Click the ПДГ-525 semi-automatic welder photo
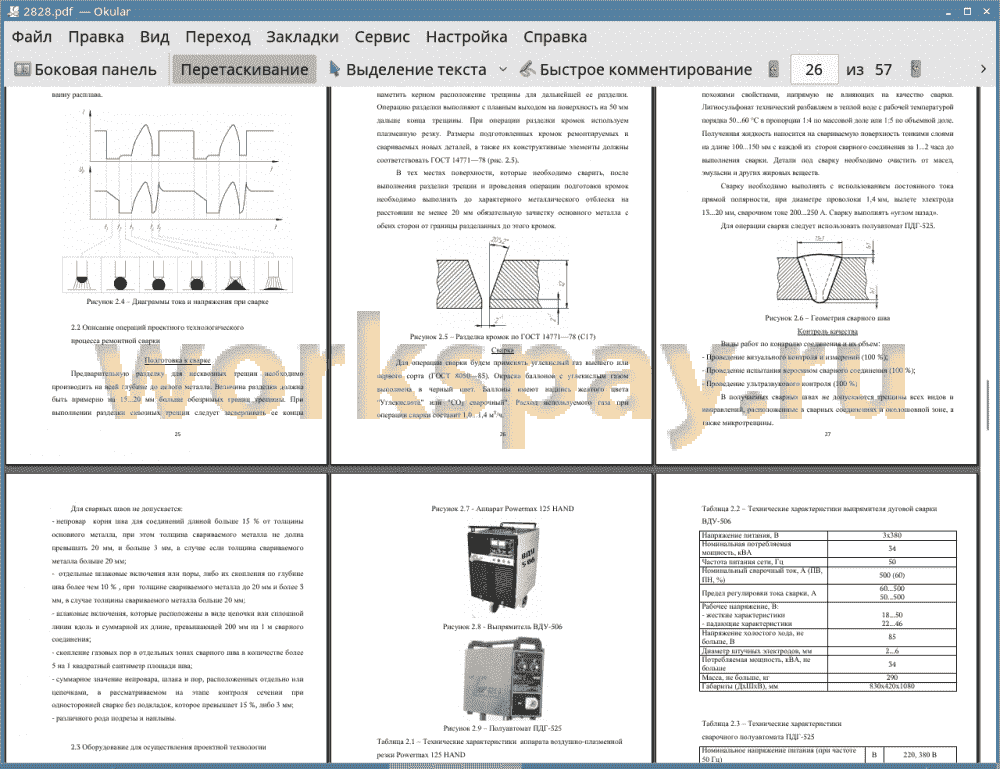The height and width of the screenshot is (769, 1000). coord(504,678)
